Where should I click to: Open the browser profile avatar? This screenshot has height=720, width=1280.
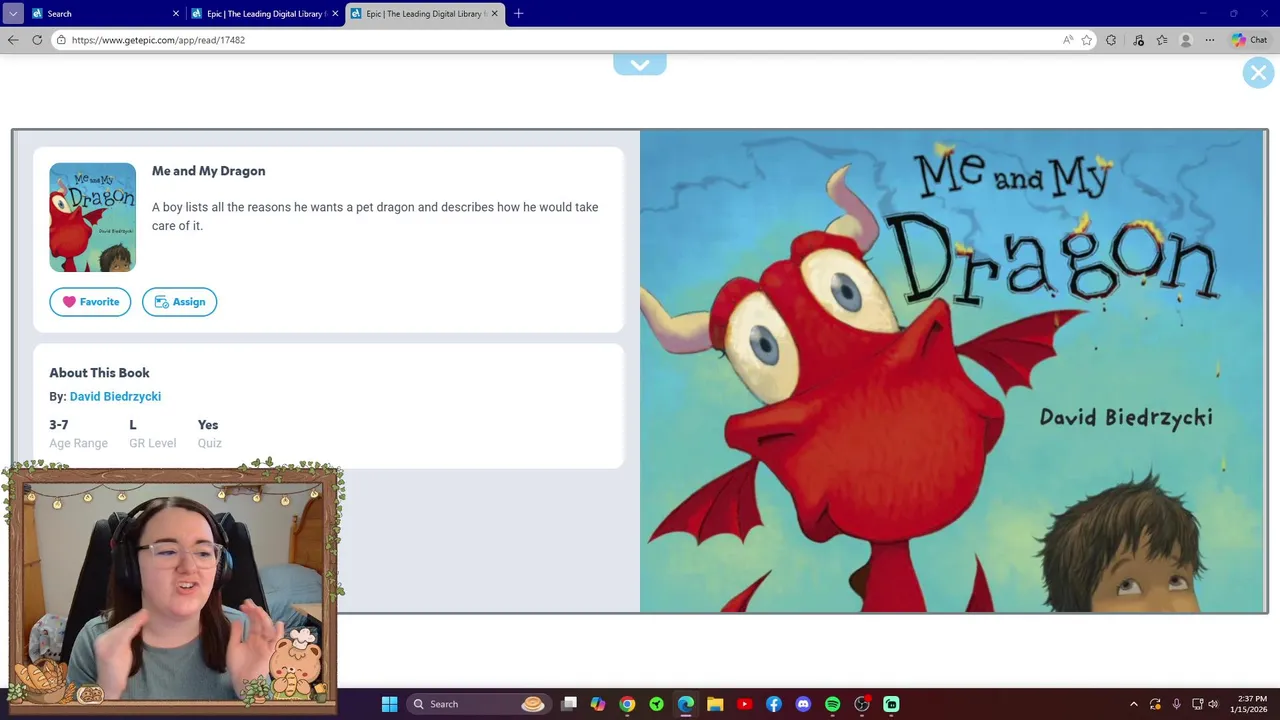coord(1186,40)
